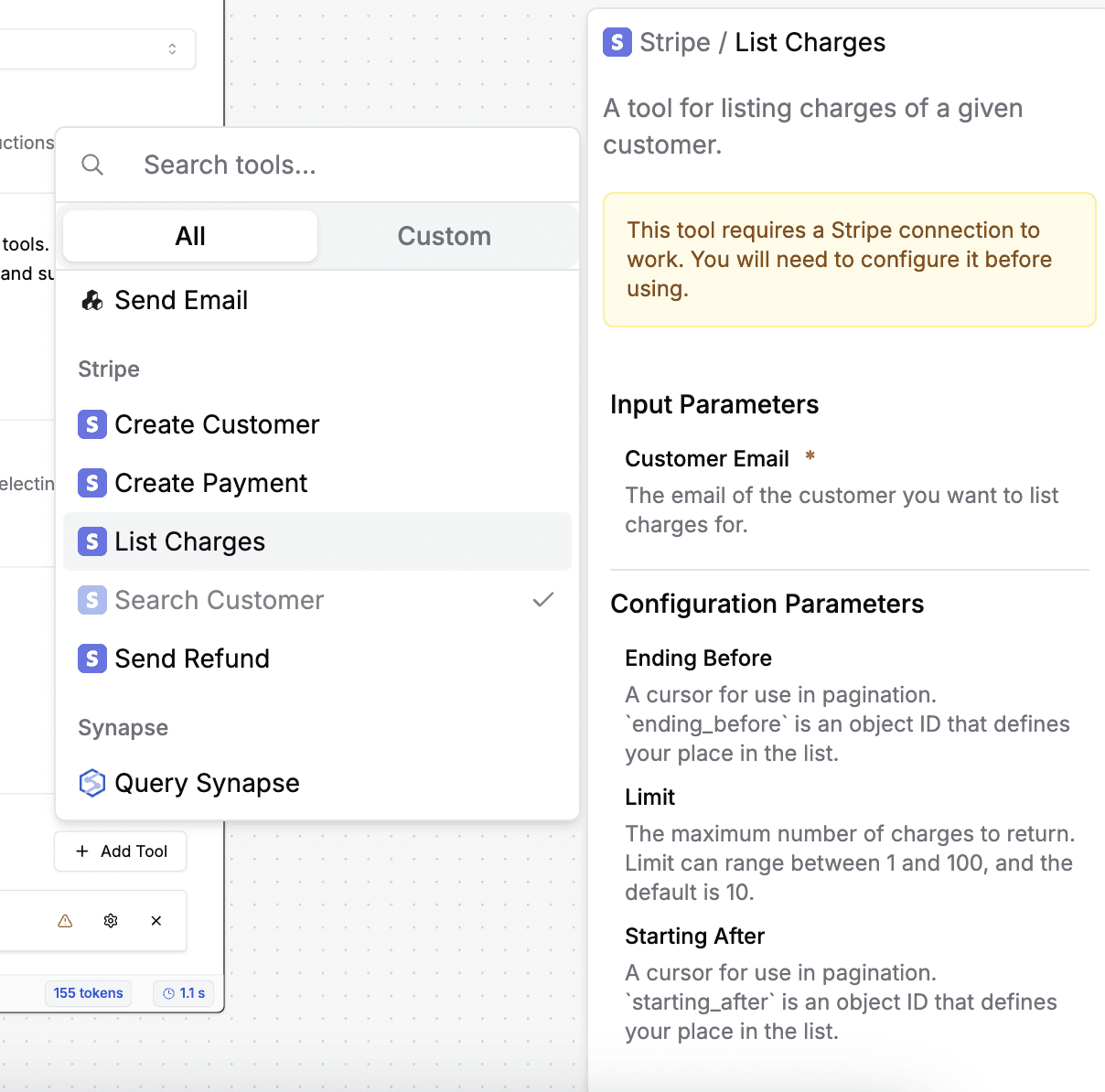This screenshot has height=1092, width=1105.
Task: Click the Limit parameter label
Action: (650, 798)
